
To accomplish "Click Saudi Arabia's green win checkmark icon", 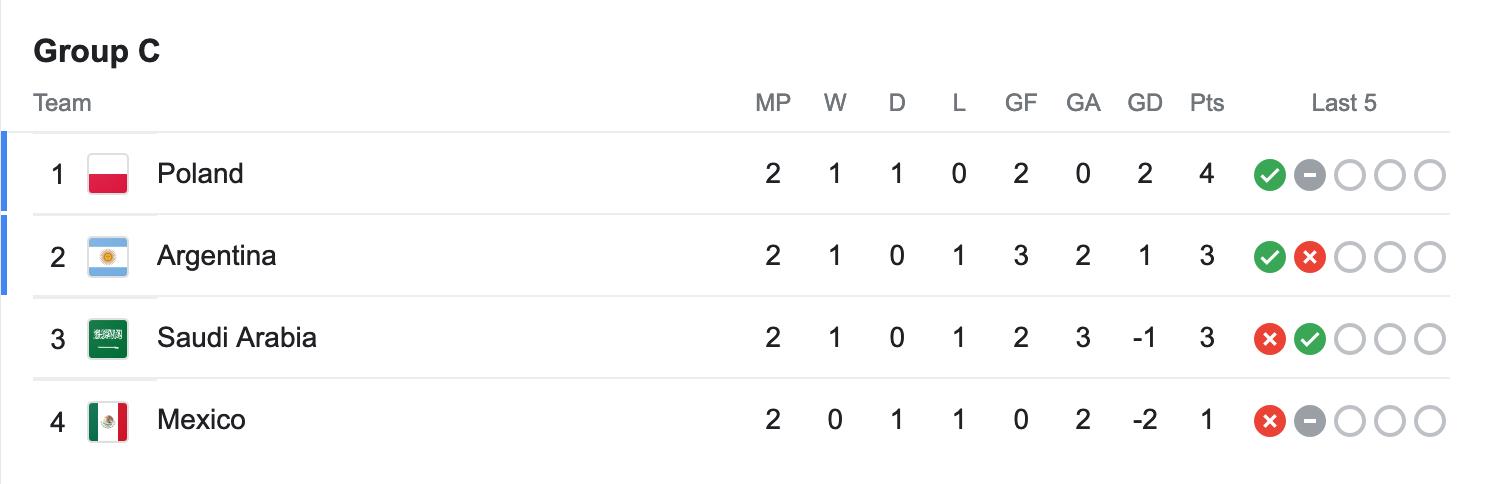I will pyautogui.click(x=1310, y=339).
